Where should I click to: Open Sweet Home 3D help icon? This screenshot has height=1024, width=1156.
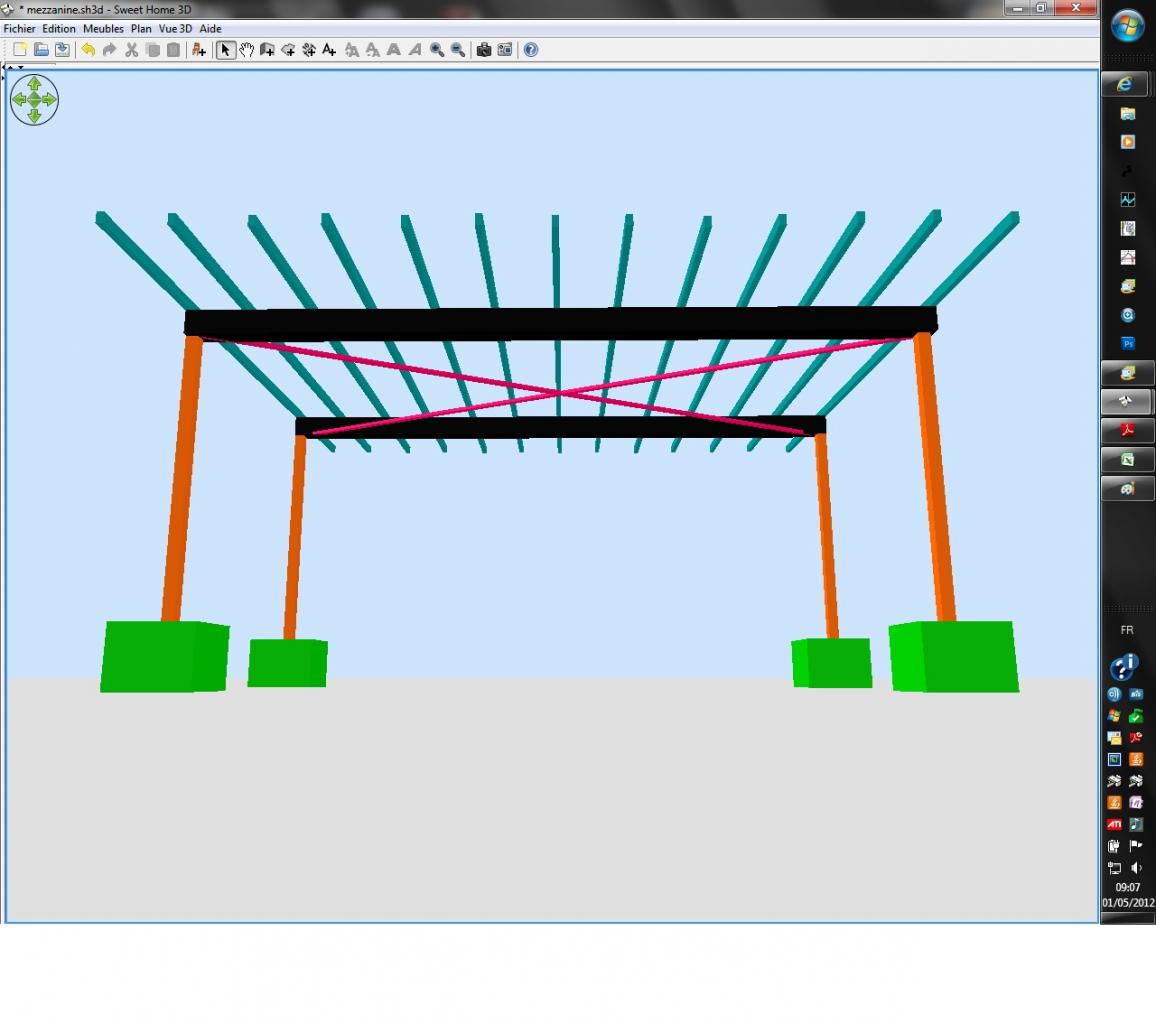(531, 50)
